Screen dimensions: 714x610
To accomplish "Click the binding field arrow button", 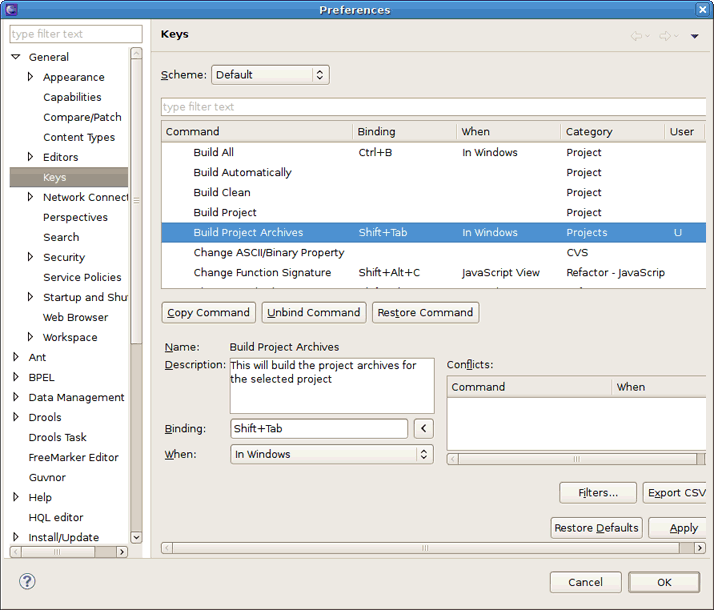I will pyautogui.click(x=423, y=428).
